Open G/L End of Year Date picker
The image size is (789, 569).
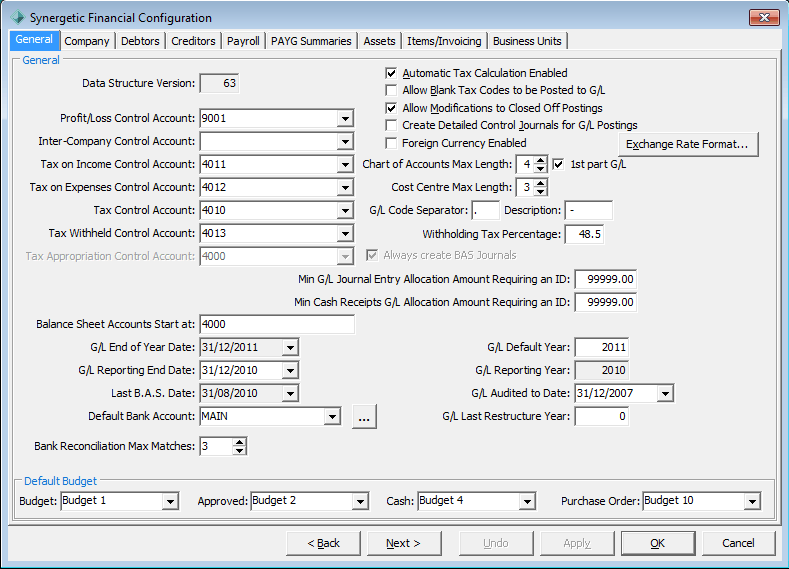(290, 348)
